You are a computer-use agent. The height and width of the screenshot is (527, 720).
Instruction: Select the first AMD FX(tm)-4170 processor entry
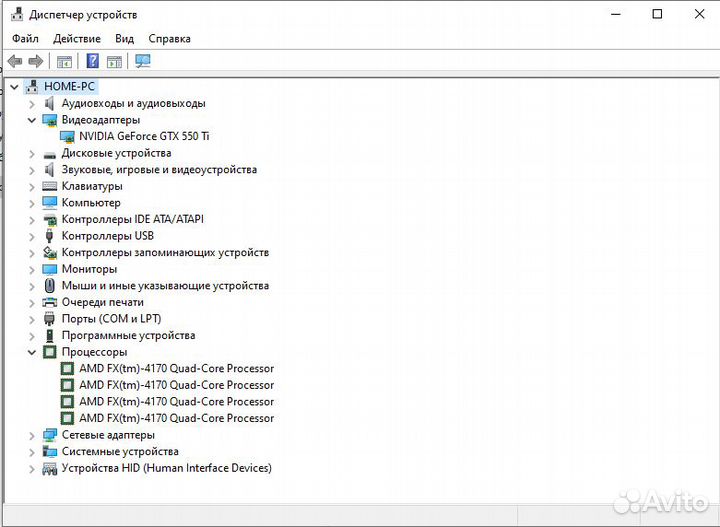click(x=176, y=369)
